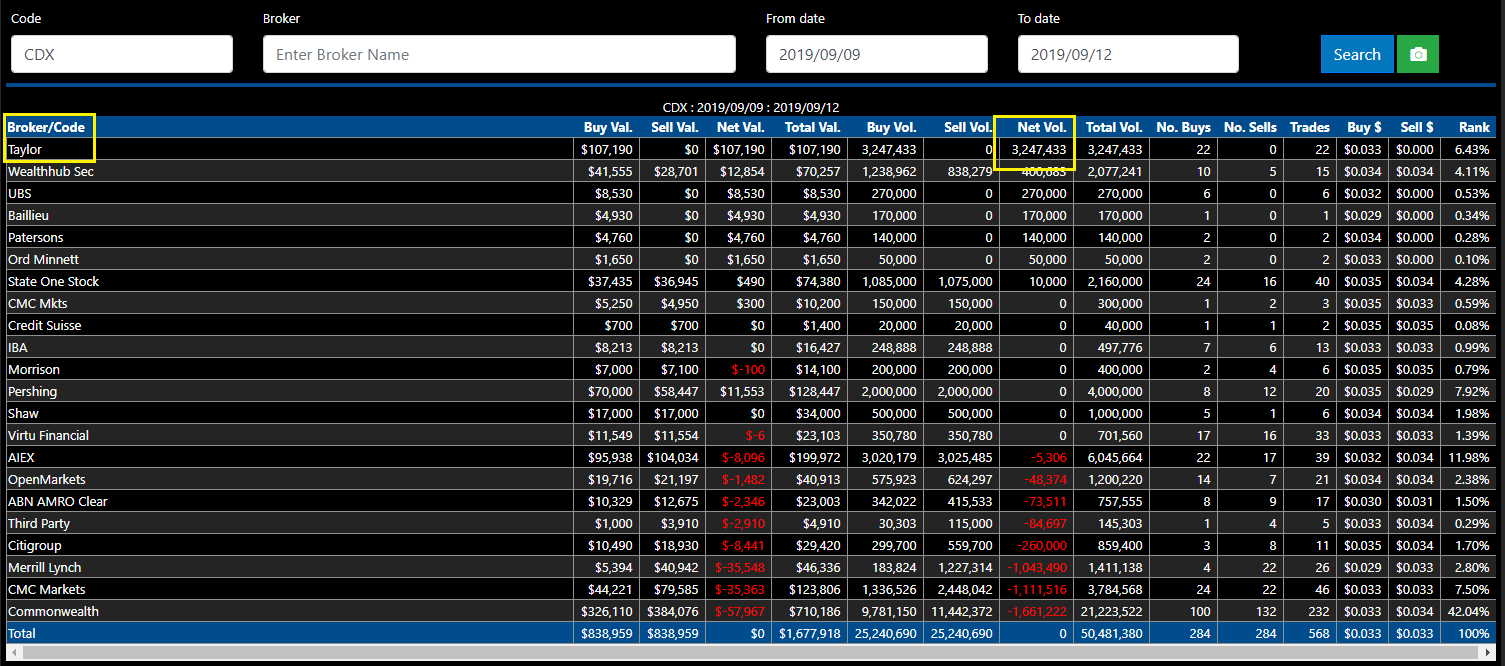Select the Taylor broker row name
Viewport: 1505px width, 666px height.
(x=25, y=149)
